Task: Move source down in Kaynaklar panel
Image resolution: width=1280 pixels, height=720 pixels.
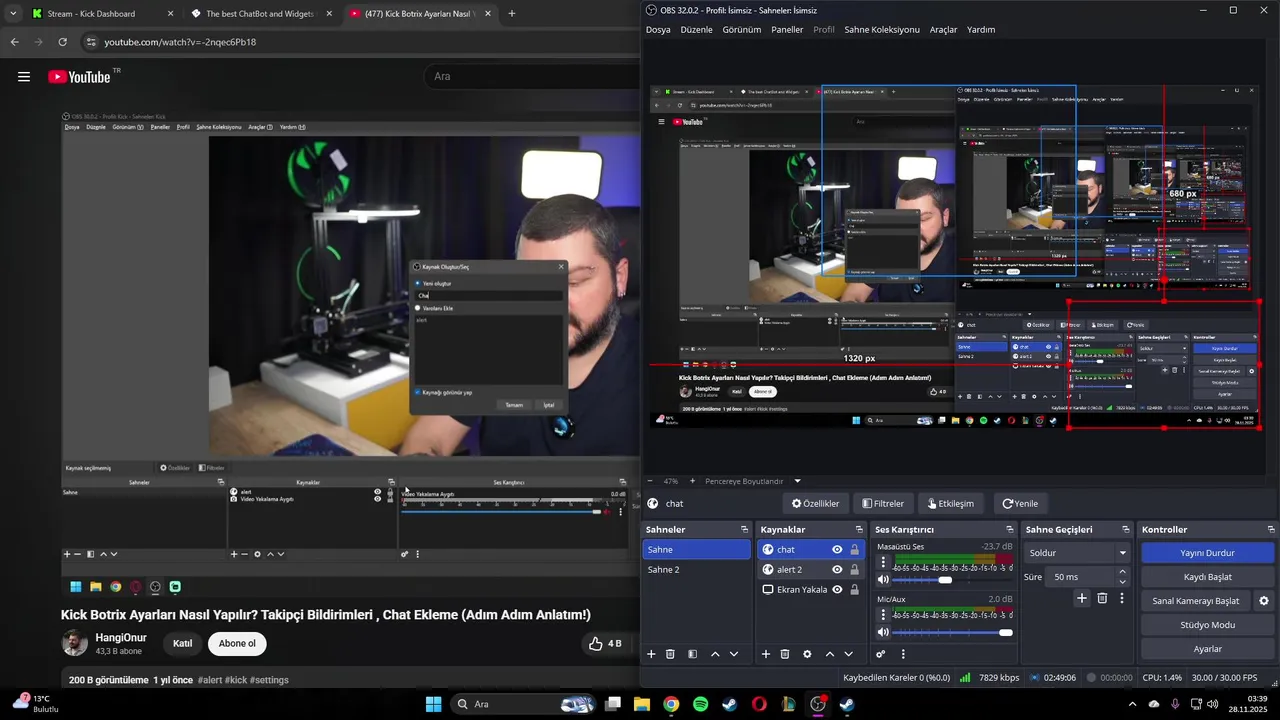Action: coord(849,654)
